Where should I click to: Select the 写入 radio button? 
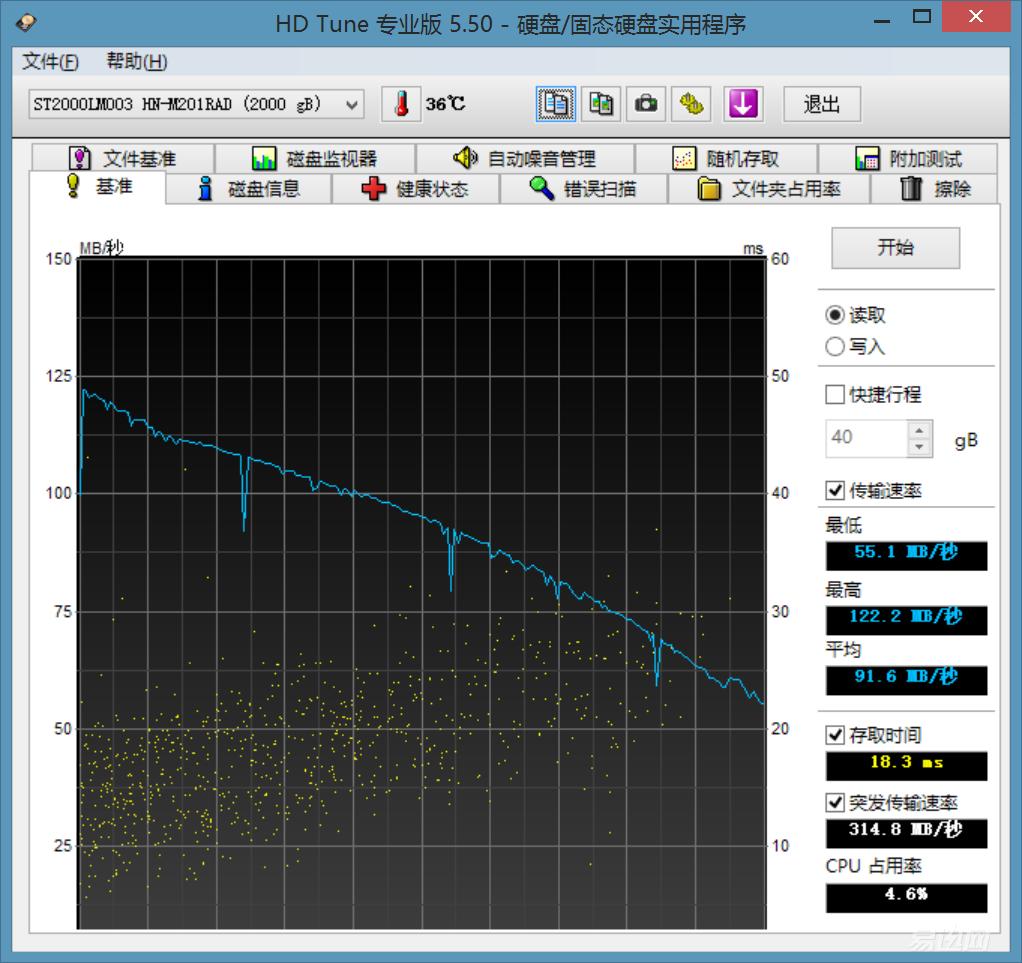(835, 347)
